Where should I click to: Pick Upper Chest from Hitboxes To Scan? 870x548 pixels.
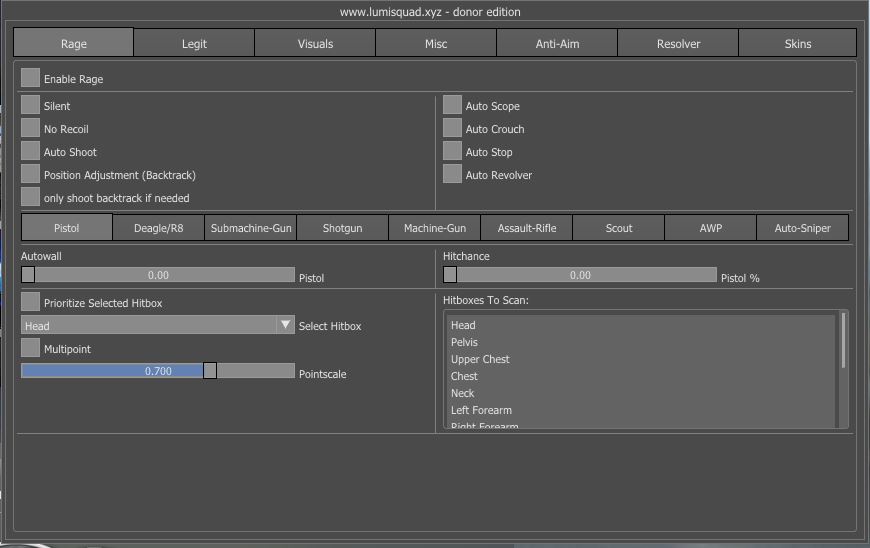(480, 359)
